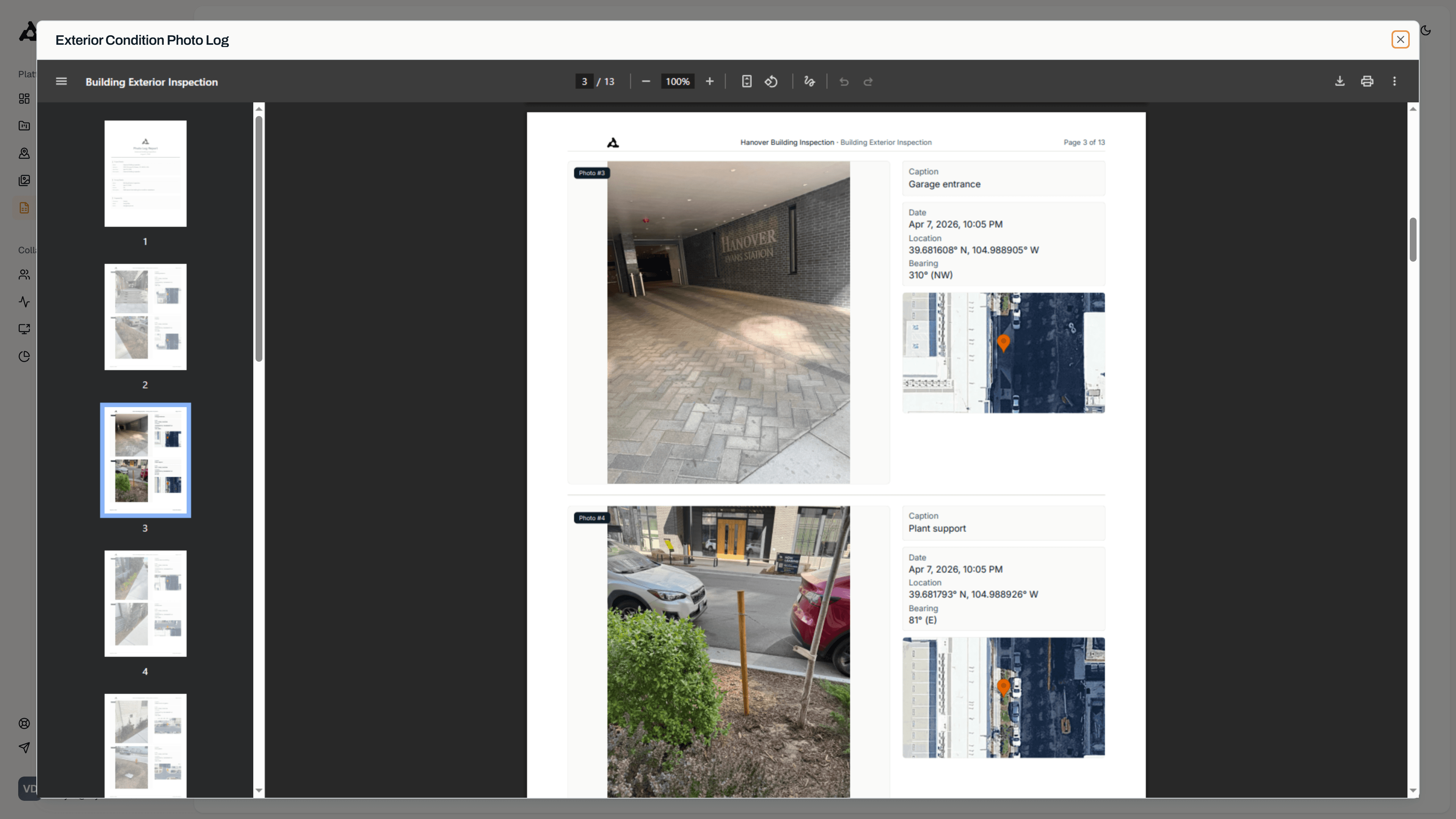Select the draw annotation tool
This screenshot has height=819, width=1456.
coord(810,82)
